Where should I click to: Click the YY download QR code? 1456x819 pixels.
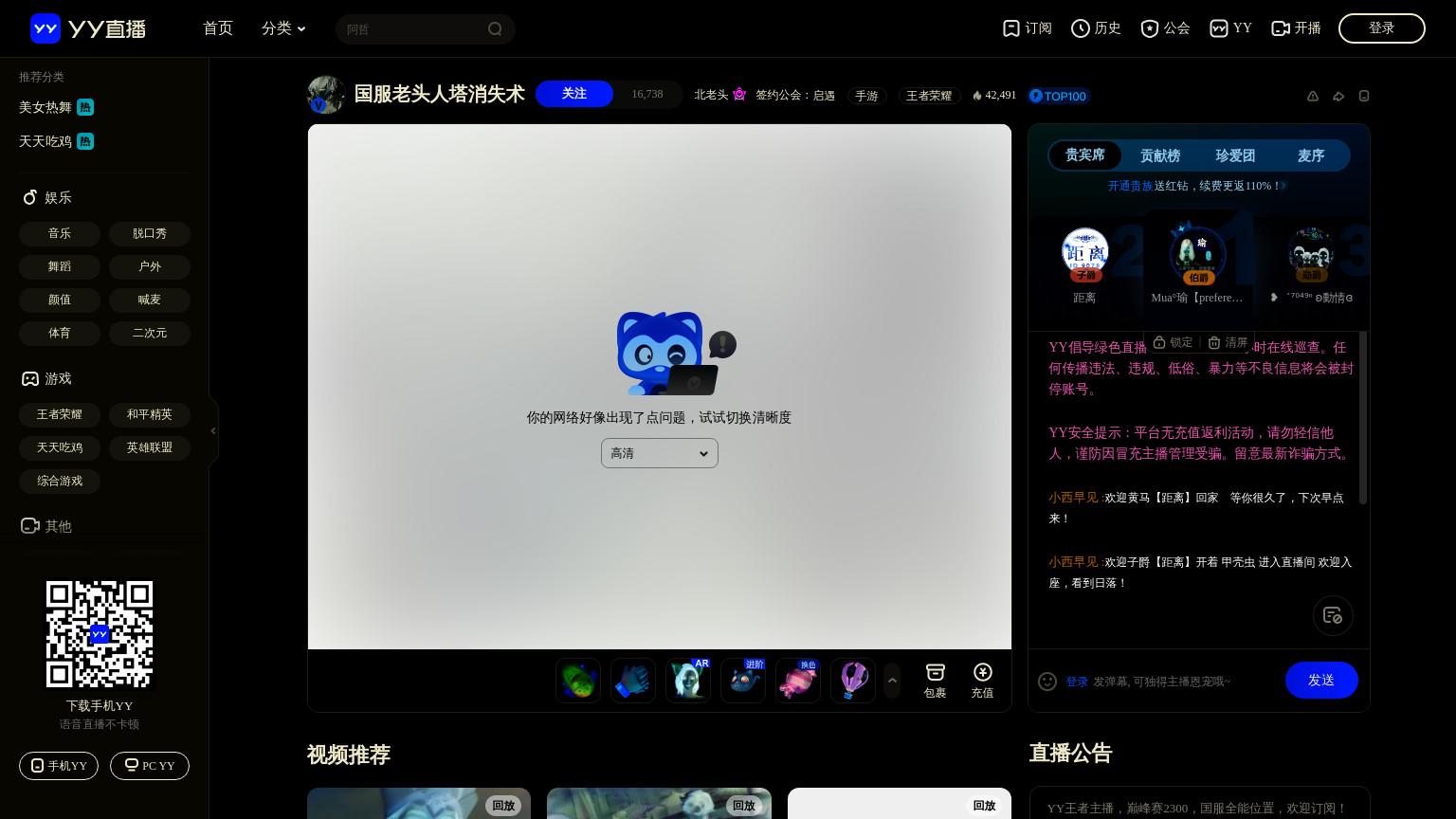(100, 634)
